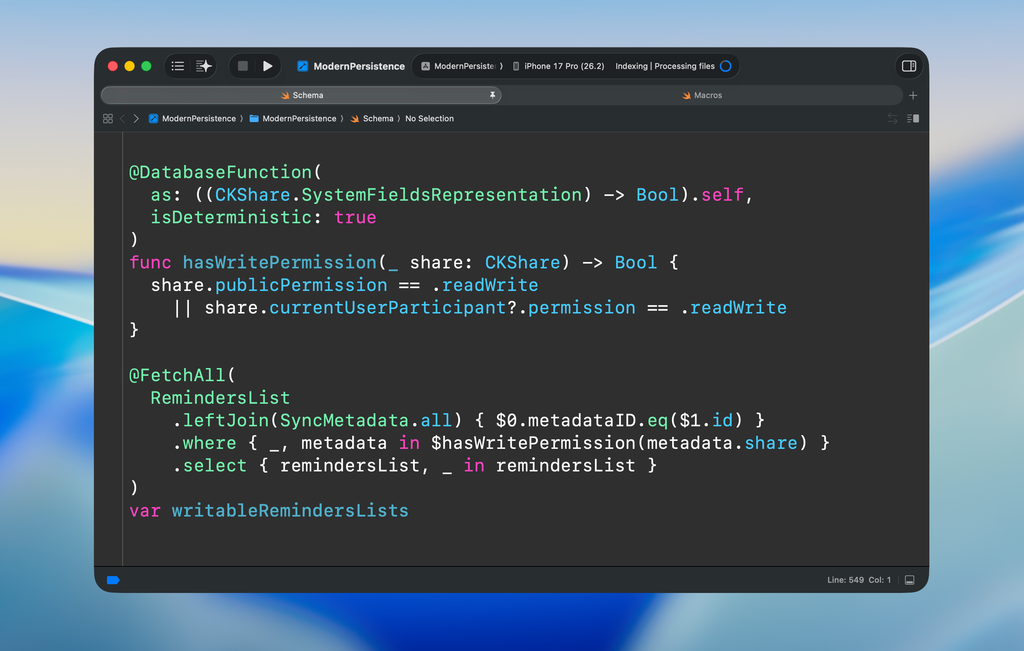Go back in editor history
The height and width of the screenshot is (651, 1024).
(123, 118)
